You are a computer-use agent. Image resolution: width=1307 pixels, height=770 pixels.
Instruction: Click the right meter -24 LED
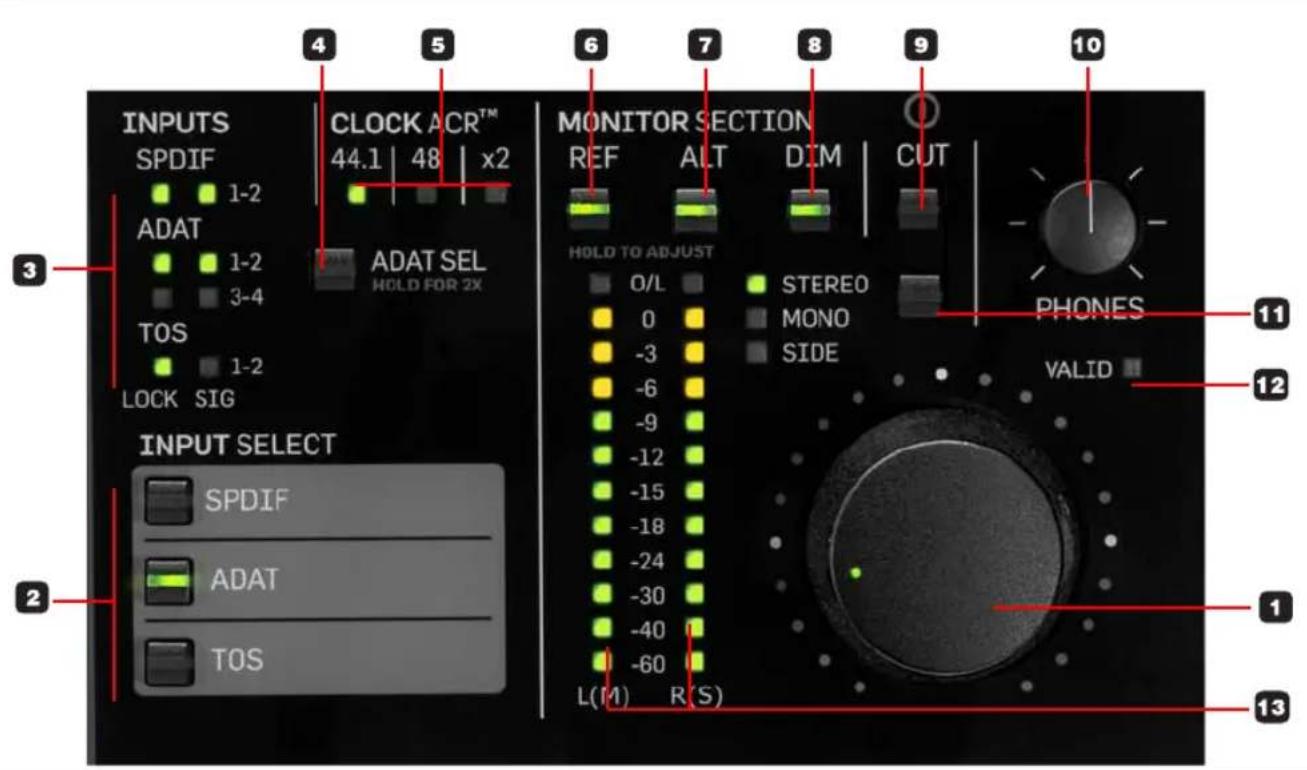(694, 560)
